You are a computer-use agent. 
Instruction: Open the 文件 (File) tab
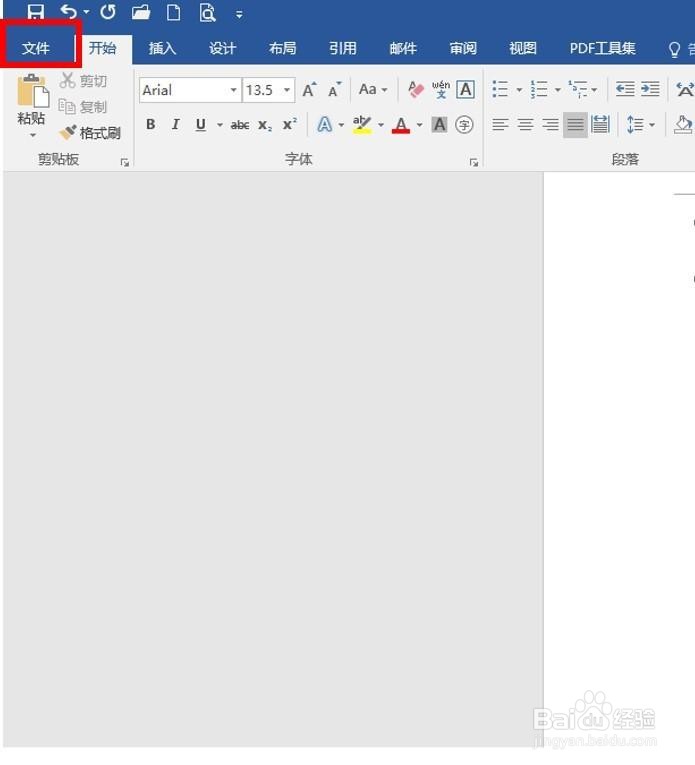tap(36, 48)
